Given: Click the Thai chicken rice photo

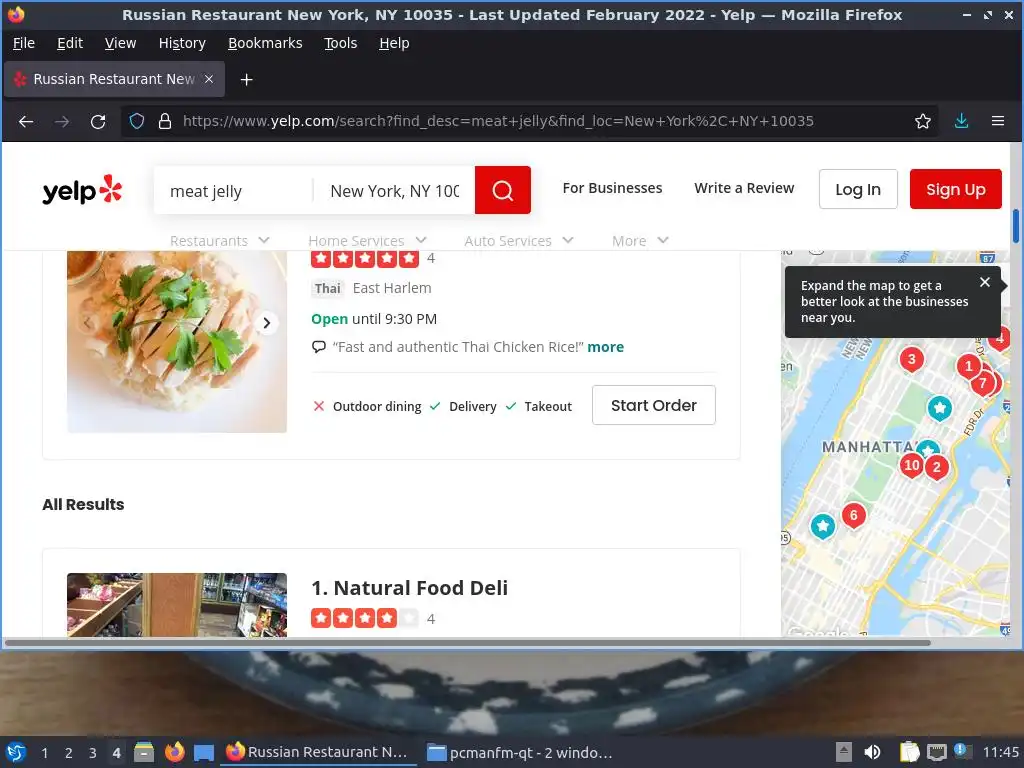Looking at the screenshot, I should tap(176, 341).
